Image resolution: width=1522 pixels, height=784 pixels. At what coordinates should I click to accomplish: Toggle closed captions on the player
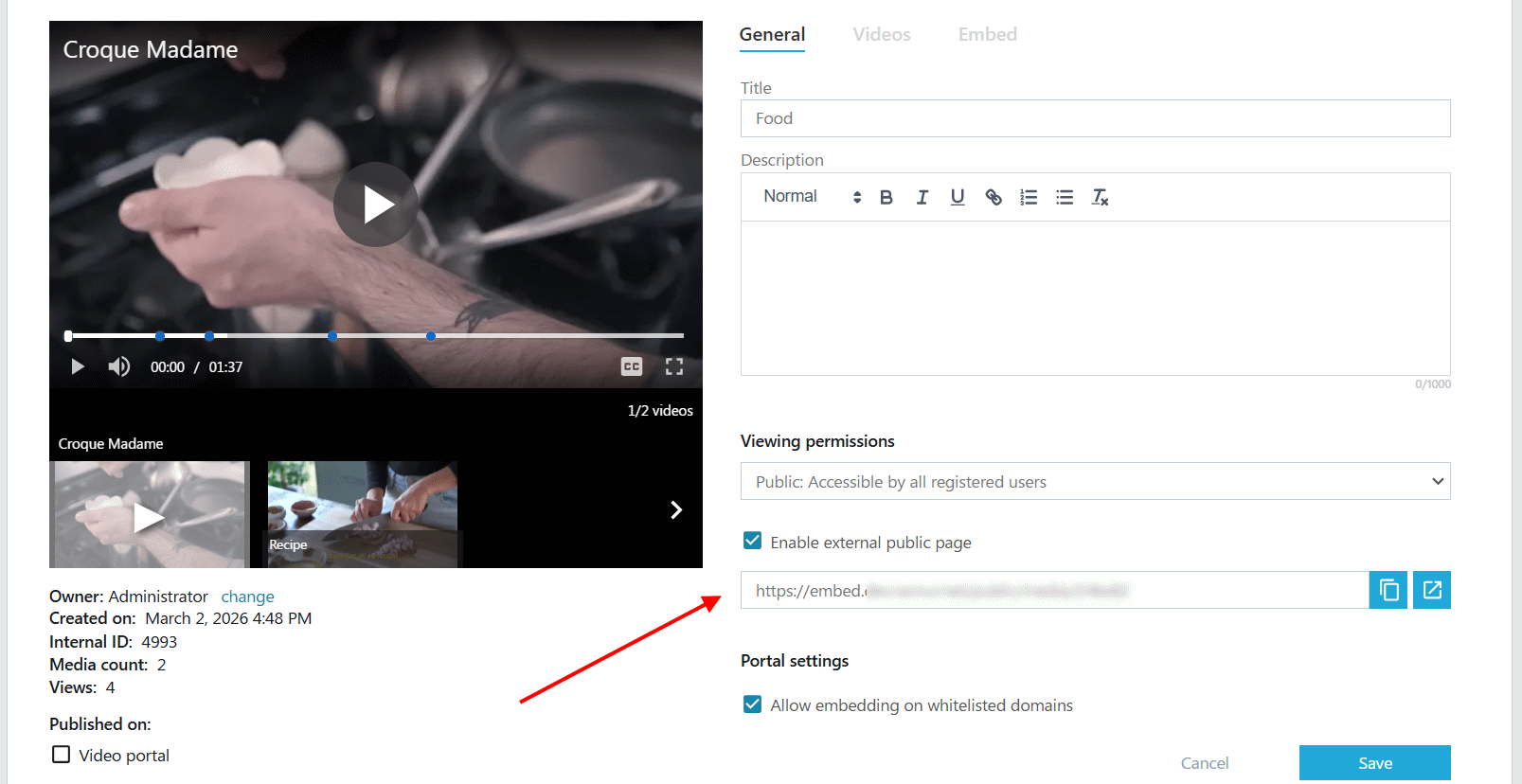(x=632, y=366)
